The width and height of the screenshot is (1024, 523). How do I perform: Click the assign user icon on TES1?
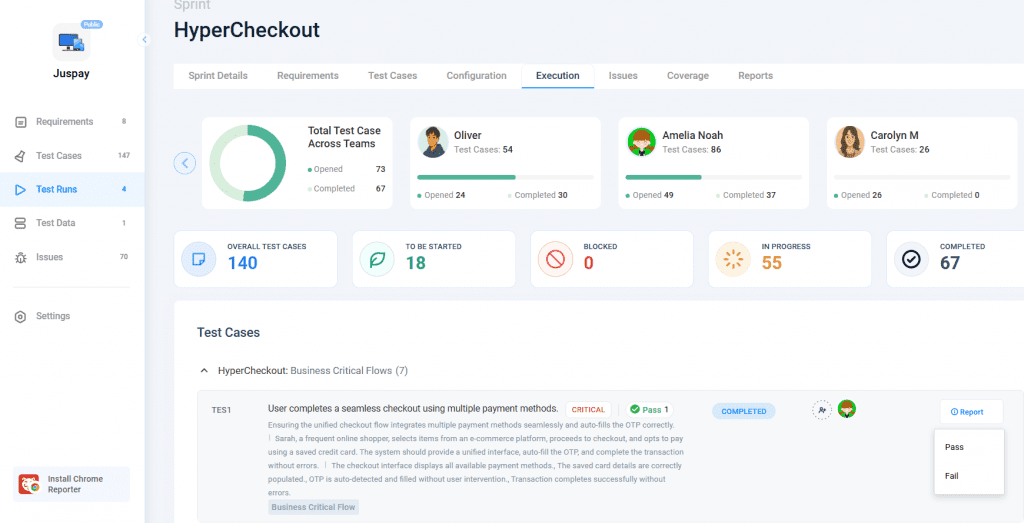pyautogui.click(x=822, y=410)
